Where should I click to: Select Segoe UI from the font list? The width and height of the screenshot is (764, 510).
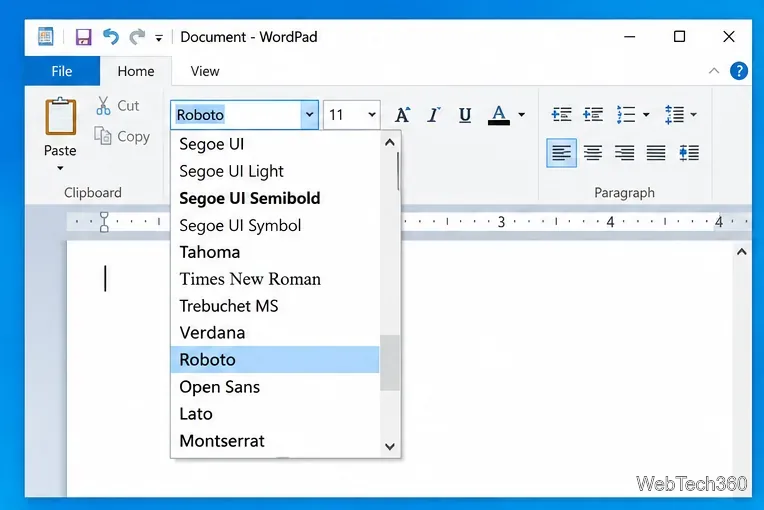pos(275,144)
